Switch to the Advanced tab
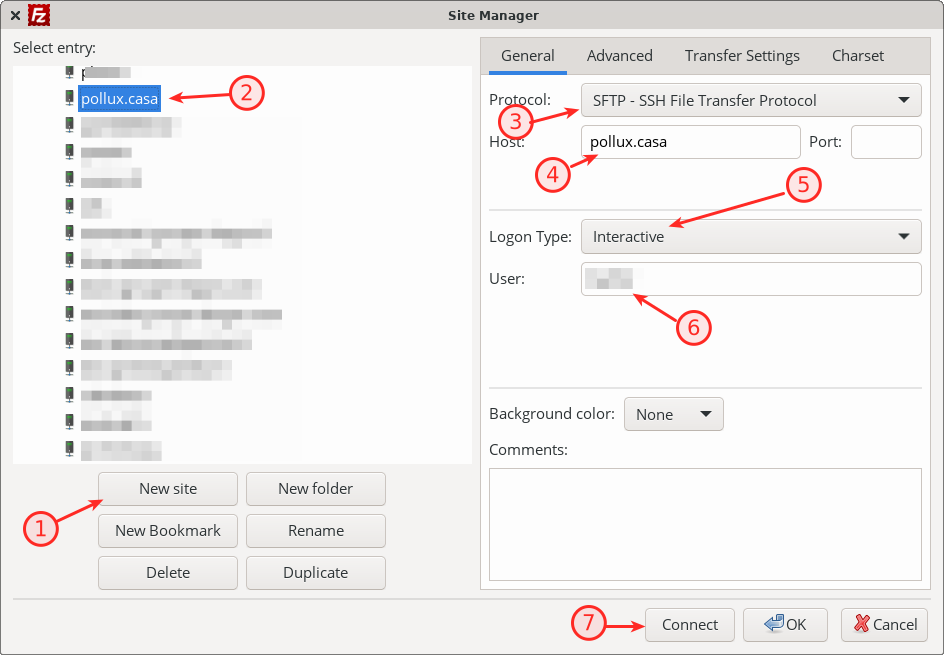Screen dimensions: 944x655 click(x=619, y=56)
